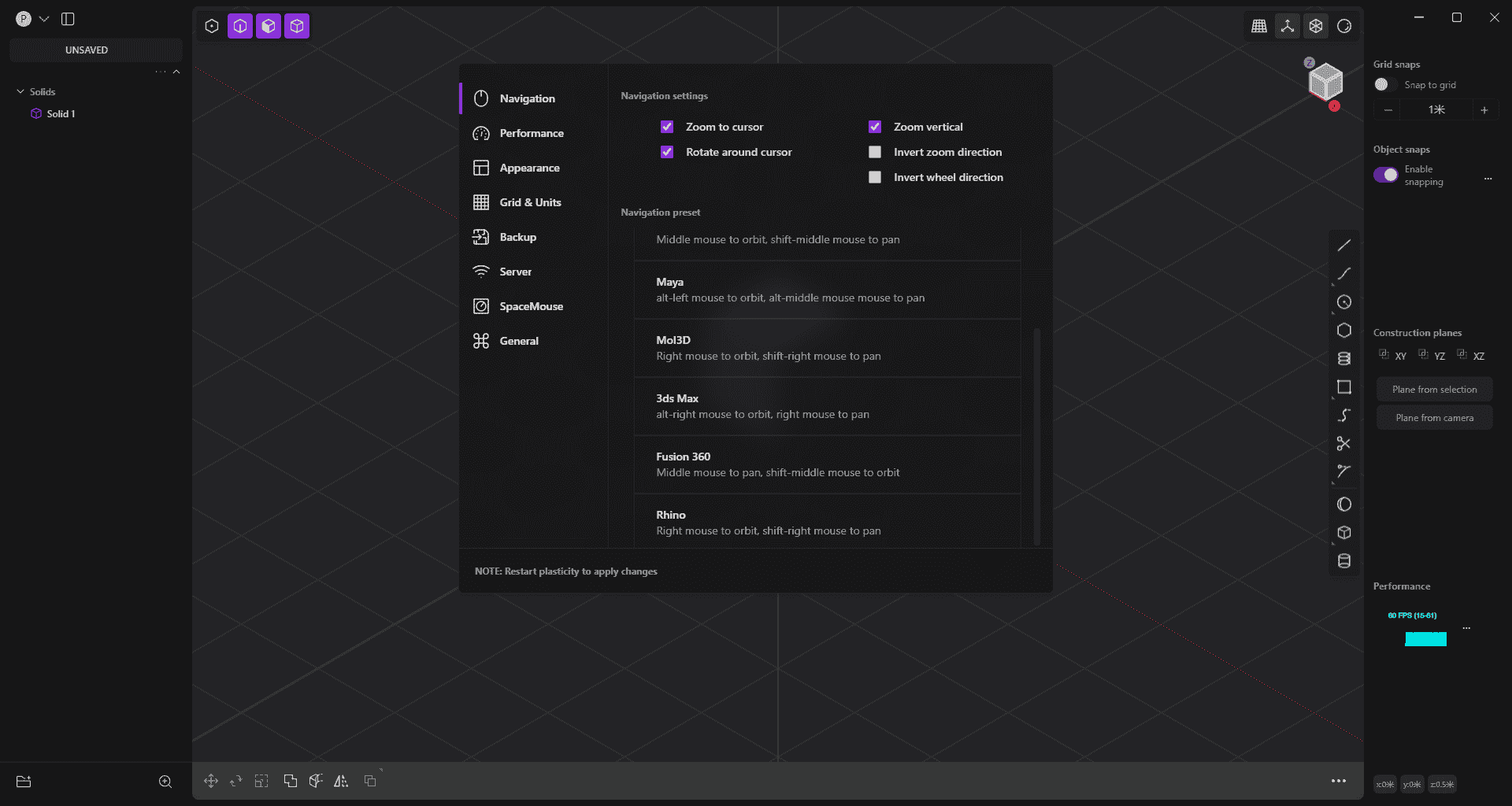The height and width of the screenshot is (806, 1512).
Task: Select the Rectangle tool in right toolbar
Action: tap(1343, 386)
